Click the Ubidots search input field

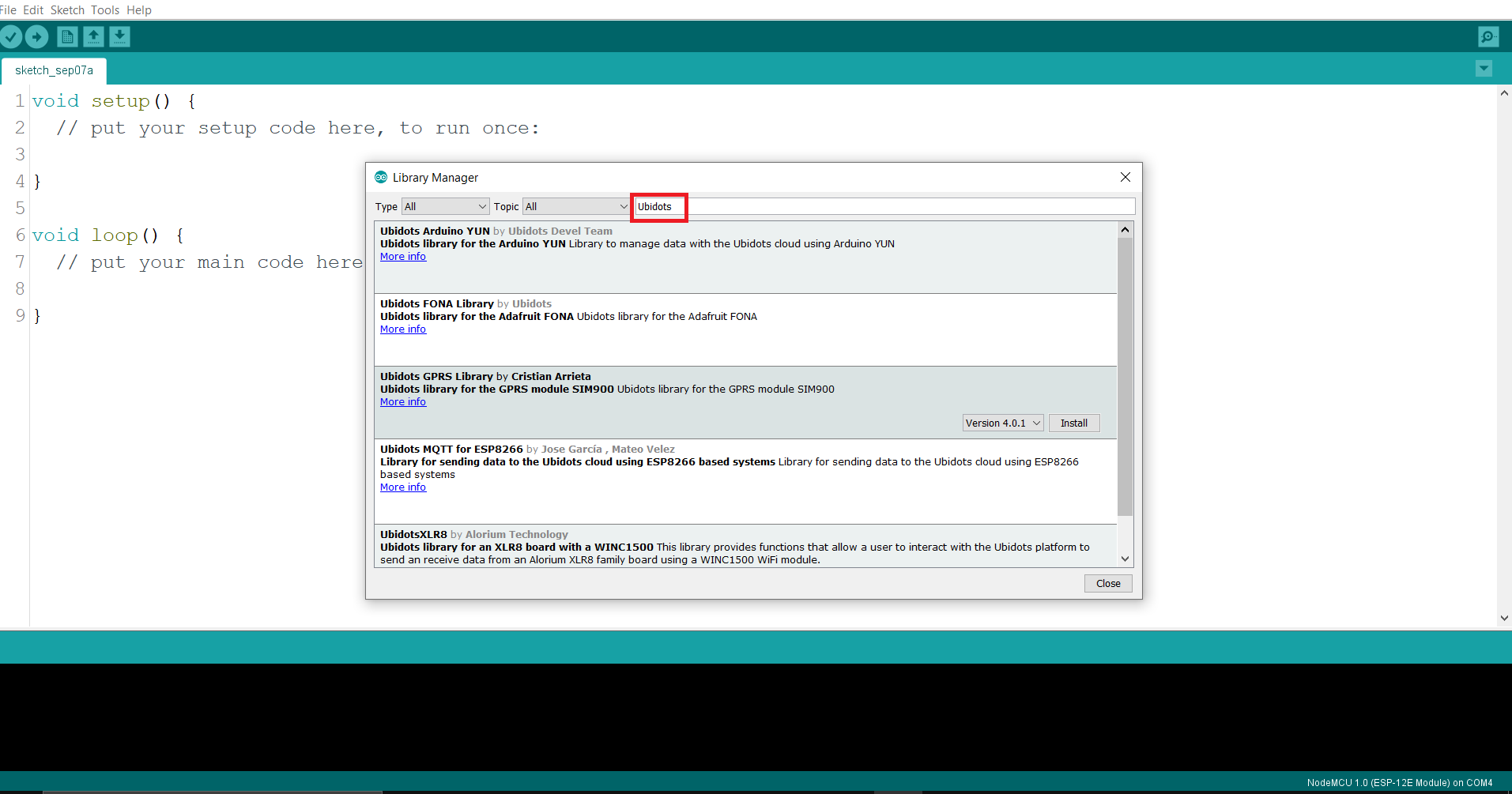point(885,206)
